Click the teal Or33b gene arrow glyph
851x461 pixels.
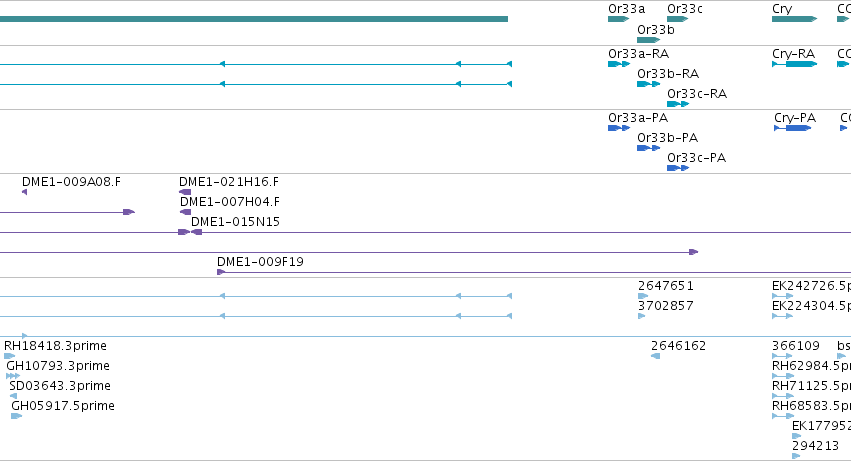tap(648, 40)
